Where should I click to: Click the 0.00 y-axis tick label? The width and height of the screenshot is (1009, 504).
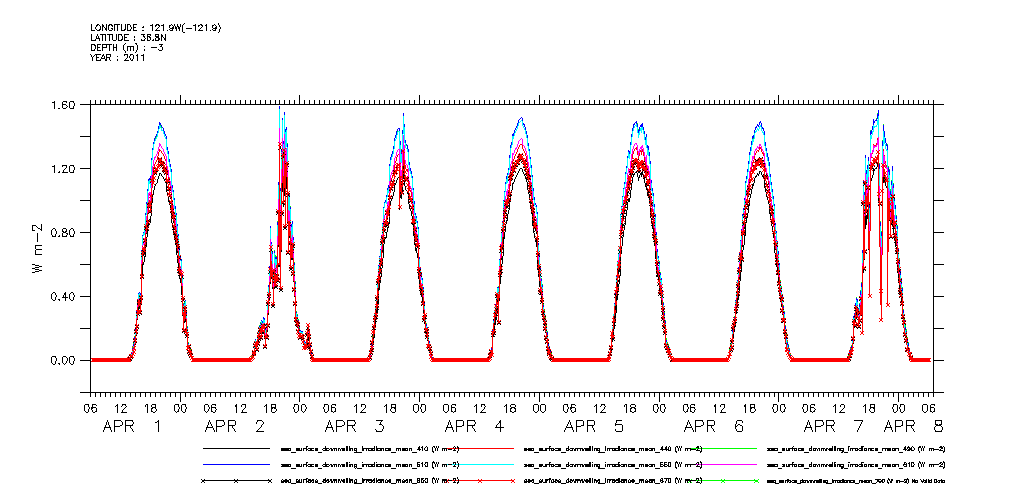(x=62, y=361)
